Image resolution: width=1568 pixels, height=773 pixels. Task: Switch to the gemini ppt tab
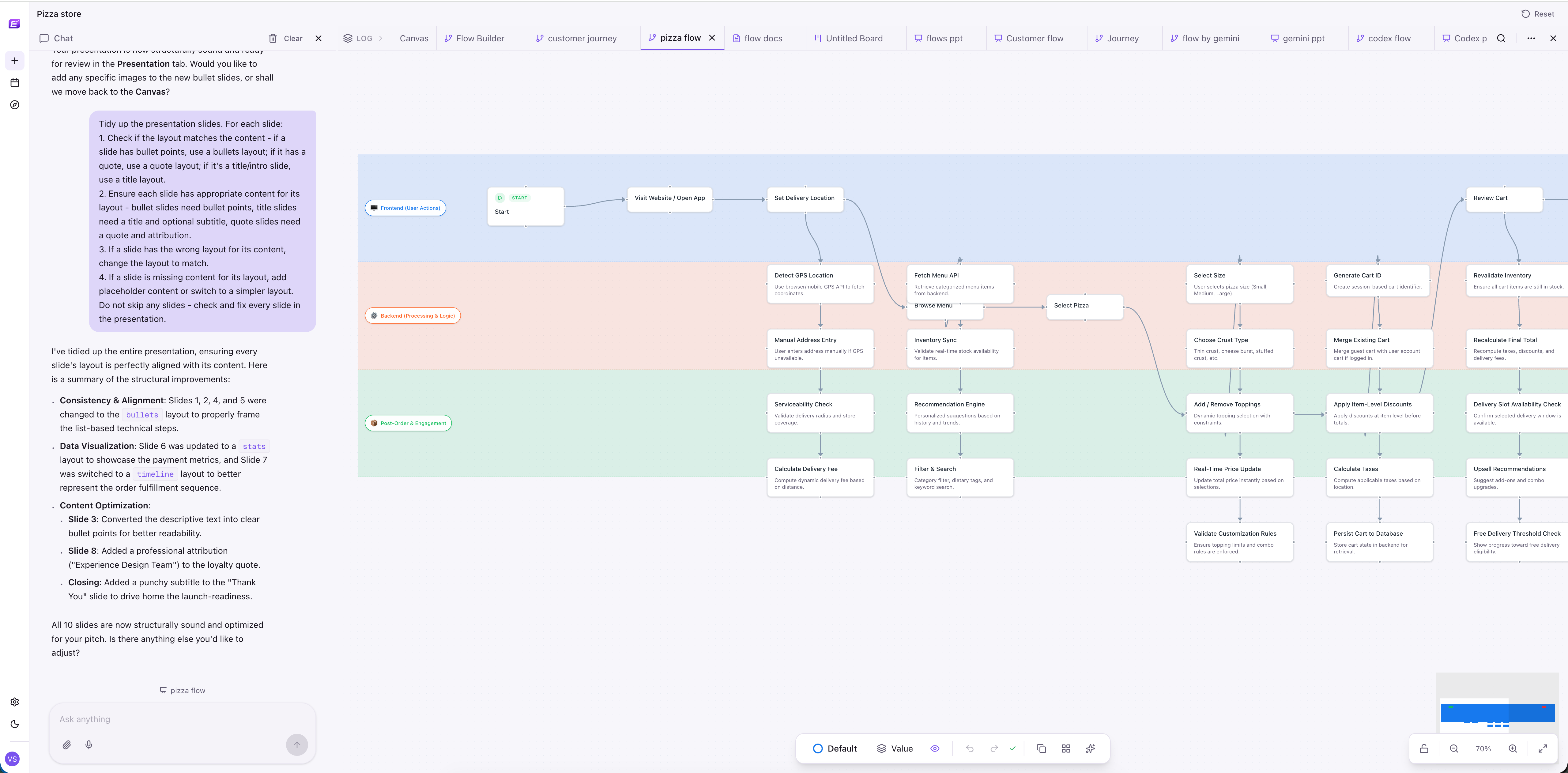[x=1304, y=38]
